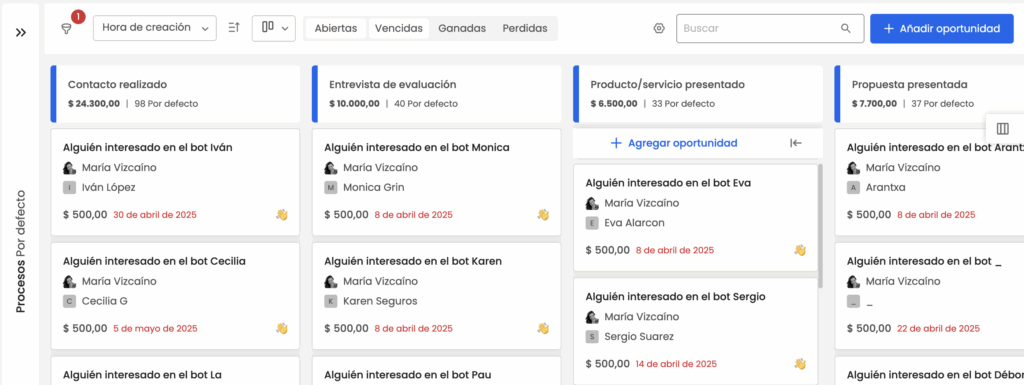Click the Sergio Suarez contact badge
Image resolution: width=1024 pixels, height=385 pixels.
pyautogui.click(x=592, y=337)
